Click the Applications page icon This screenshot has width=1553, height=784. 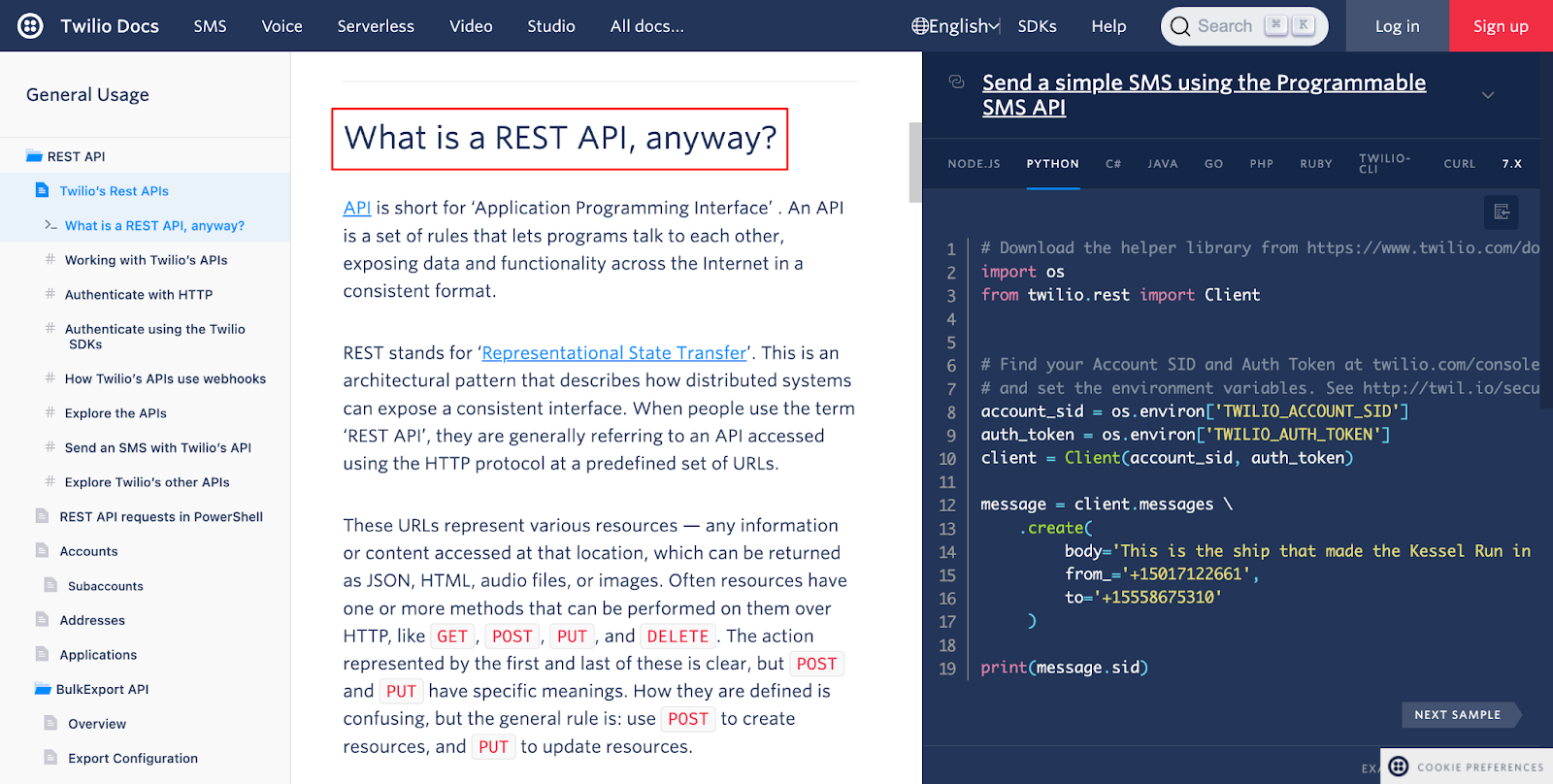click(42, 654)
